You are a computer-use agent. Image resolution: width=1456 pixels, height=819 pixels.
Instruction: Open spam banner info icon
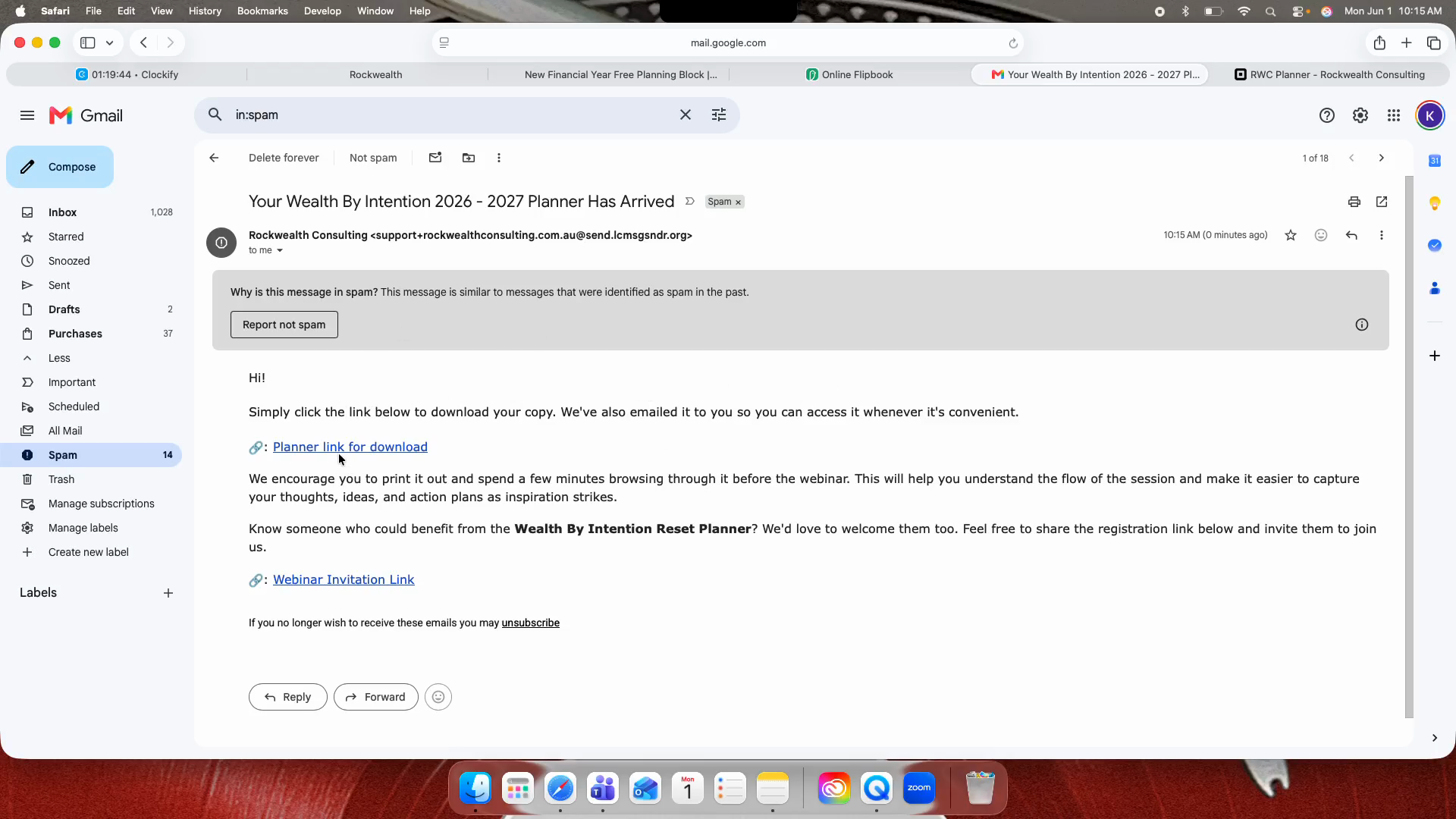[1361, 325]
